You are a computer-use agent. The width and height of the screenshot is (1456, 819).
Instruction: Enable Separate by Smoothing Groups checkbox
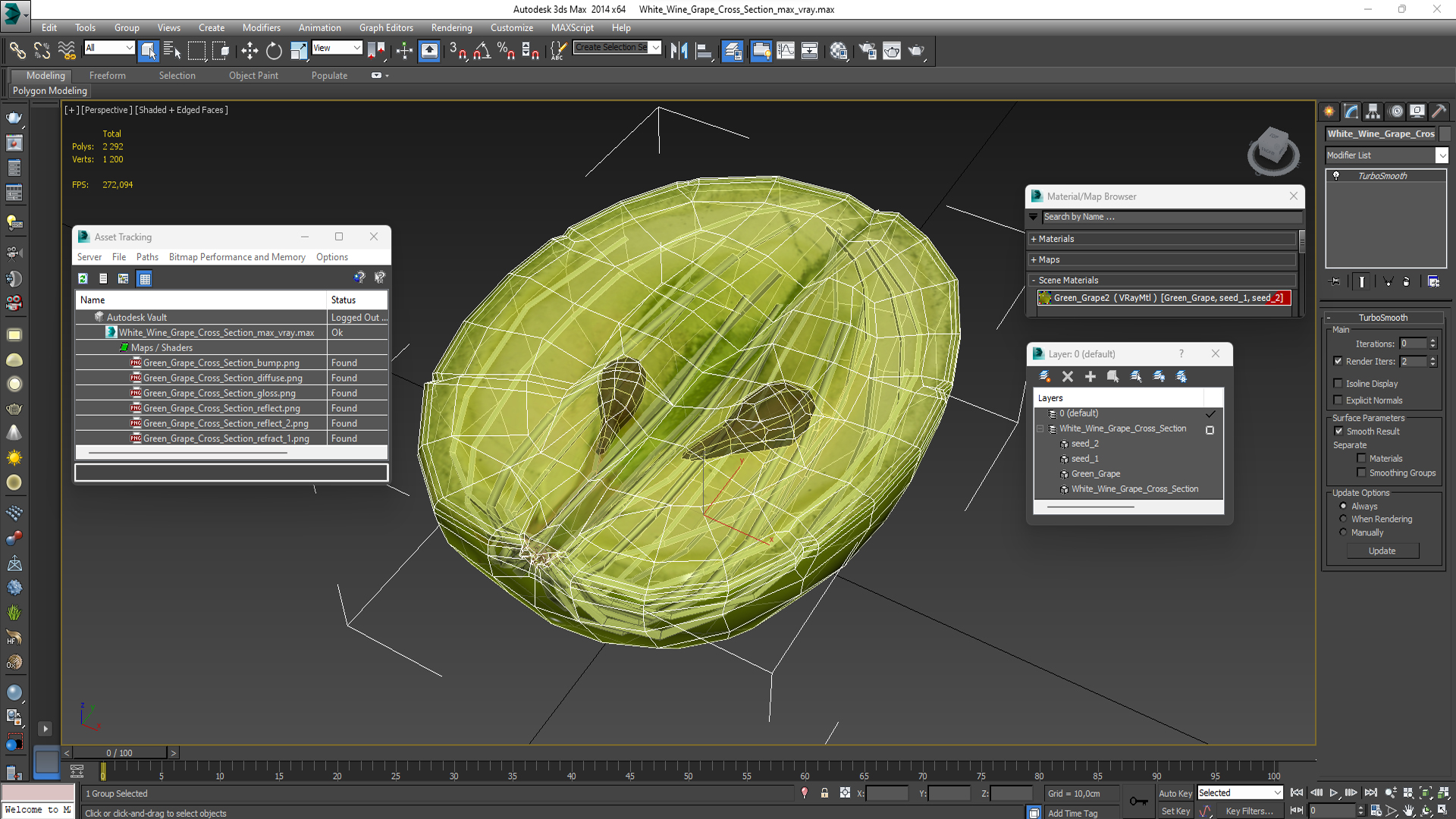1361,473
